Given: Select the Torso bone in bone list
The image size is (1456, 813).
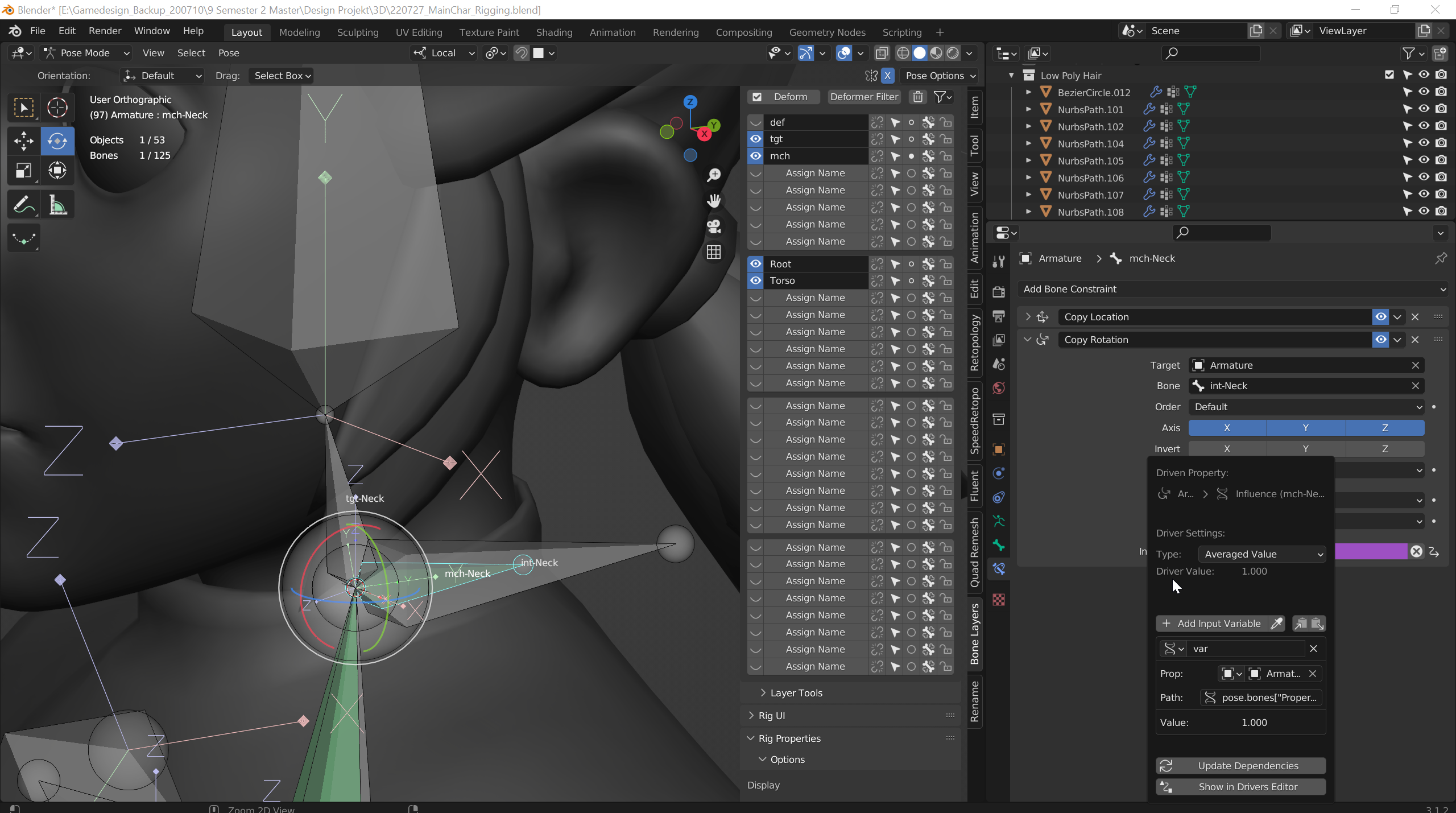Looking at the screenshot, I should coord(782,280).
